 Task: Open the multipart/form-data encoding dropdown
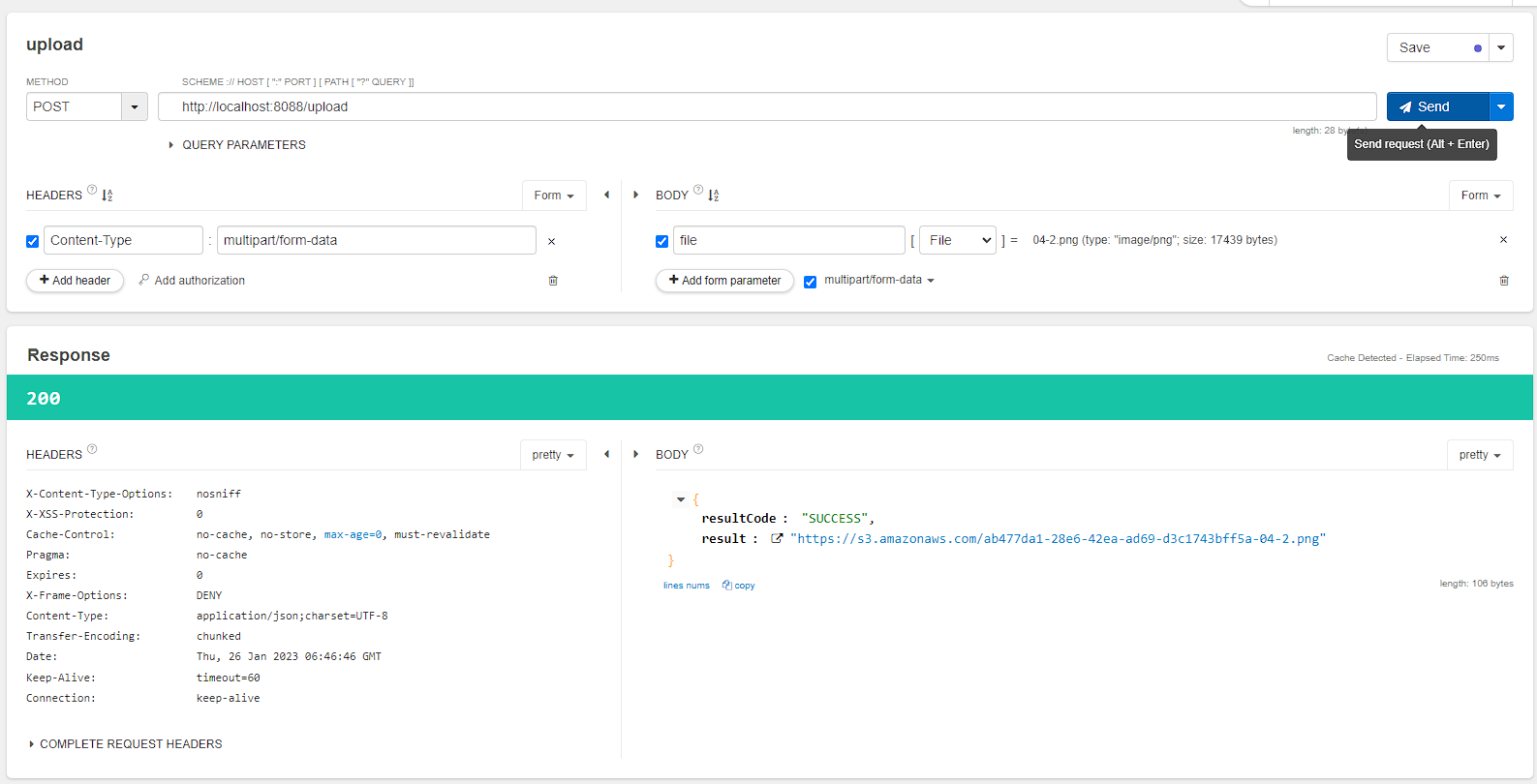pyautogui.click(x=879, y=280)
